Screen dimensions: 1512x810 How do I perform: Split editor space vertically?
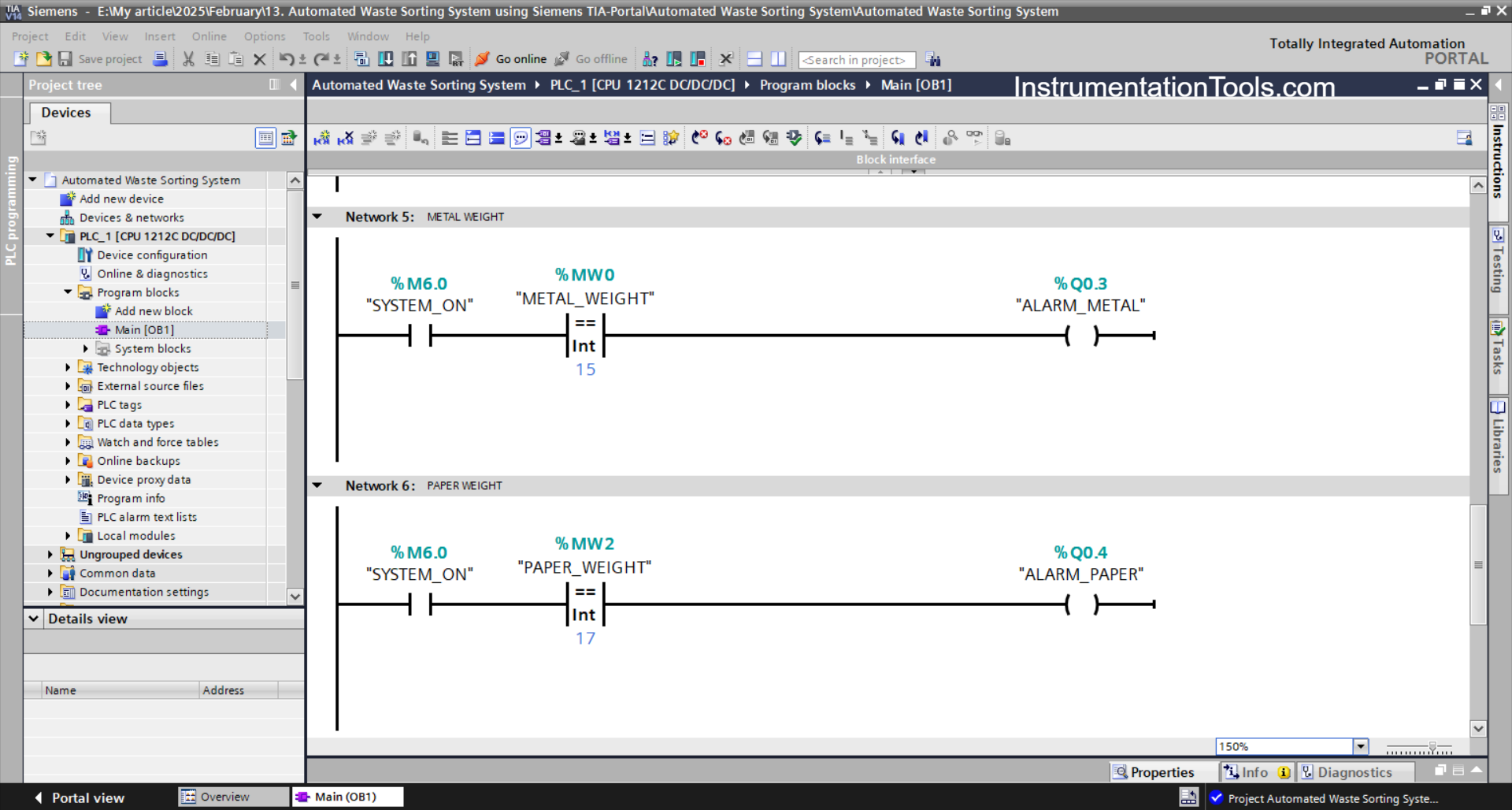(778, 59)
